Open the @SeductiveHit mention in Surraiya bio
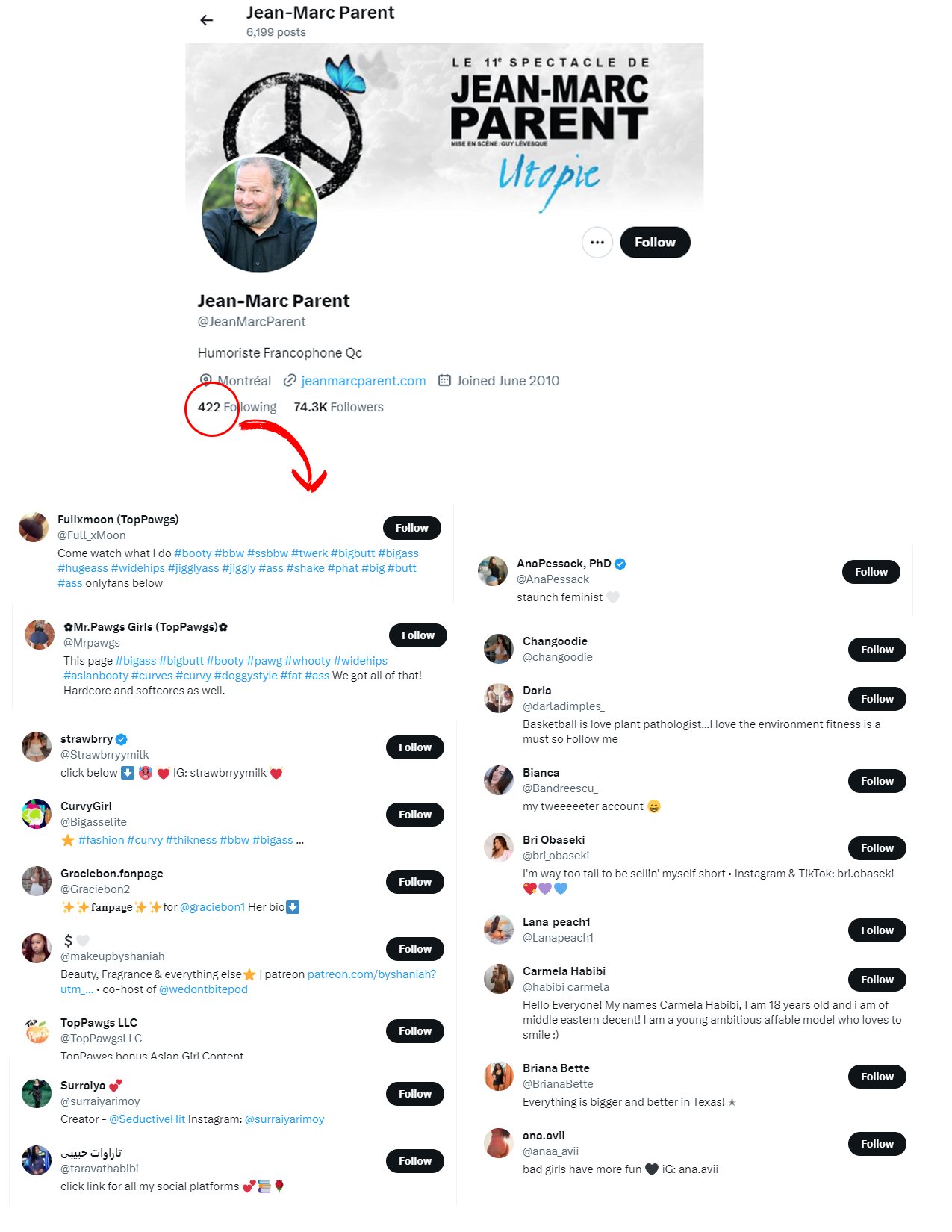Image resolution: width=952 pixels, height=1232 pixels. coord(147,1119)
